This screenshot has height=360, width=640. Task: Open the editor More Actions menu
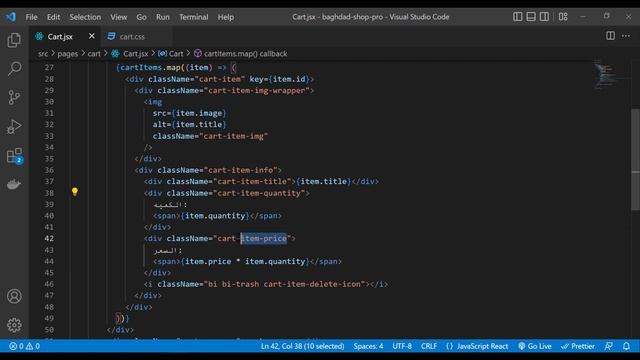[x=626, y=36]
